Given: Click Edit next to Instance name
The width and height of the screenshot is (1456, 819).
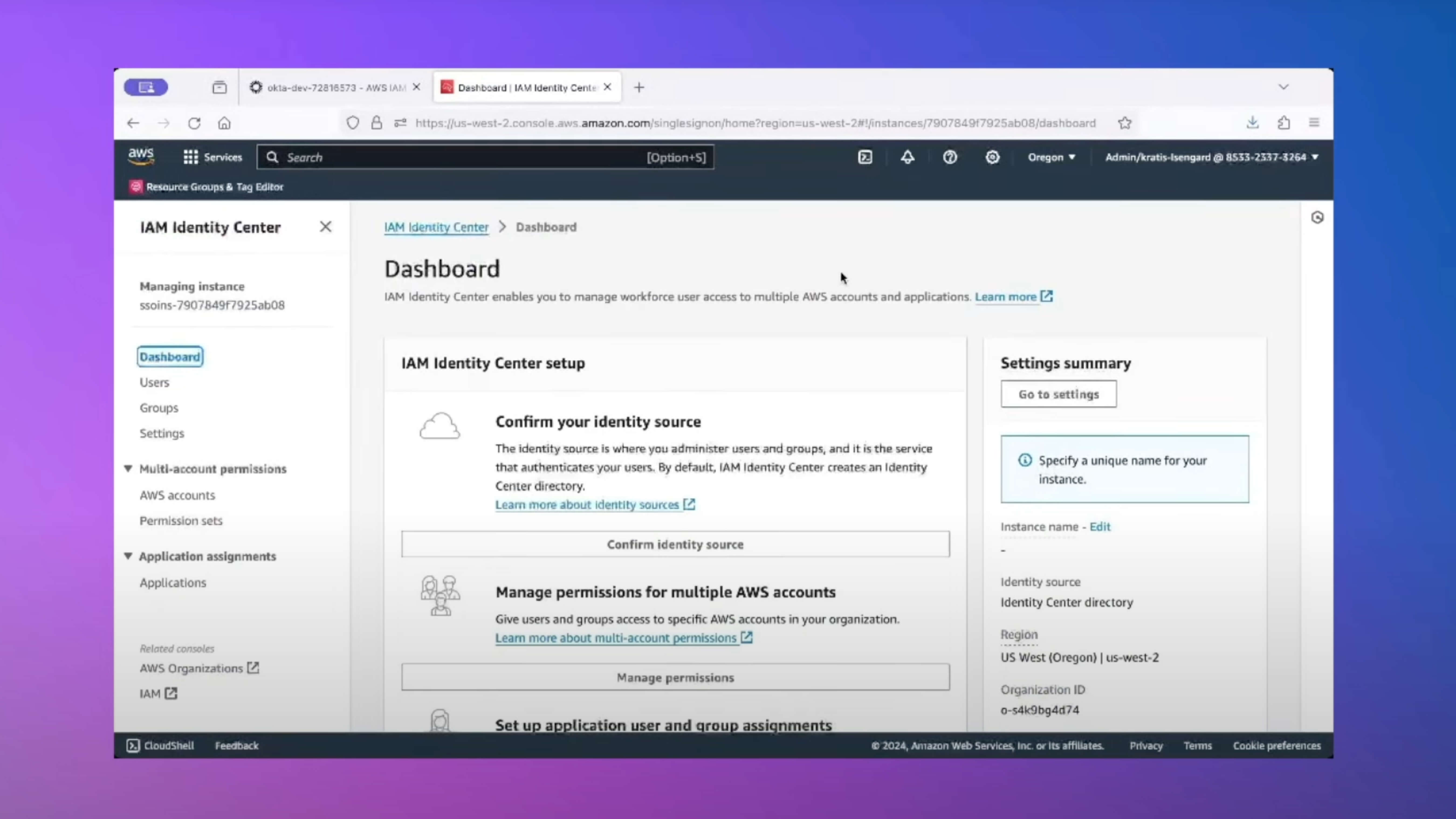Looking at the screenshot, I should coord(1099,527).
